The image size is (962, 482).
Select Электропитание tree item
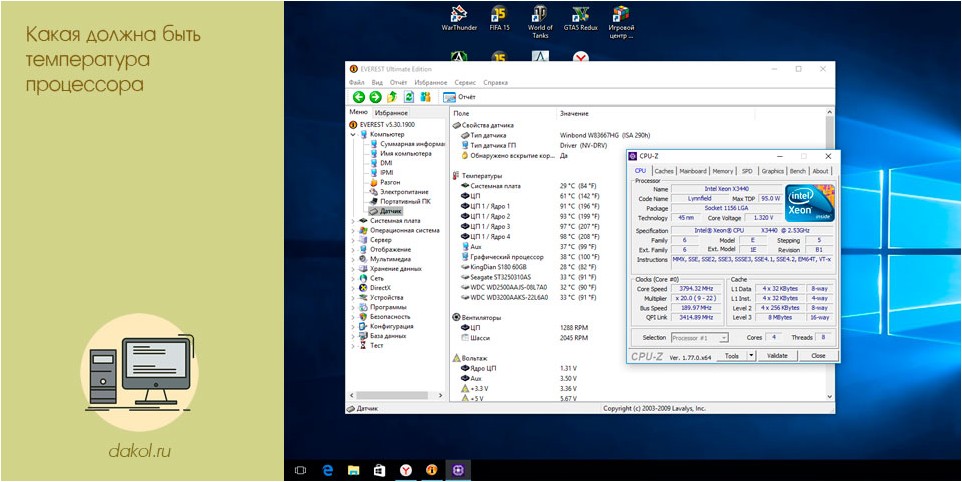(399, 191)
